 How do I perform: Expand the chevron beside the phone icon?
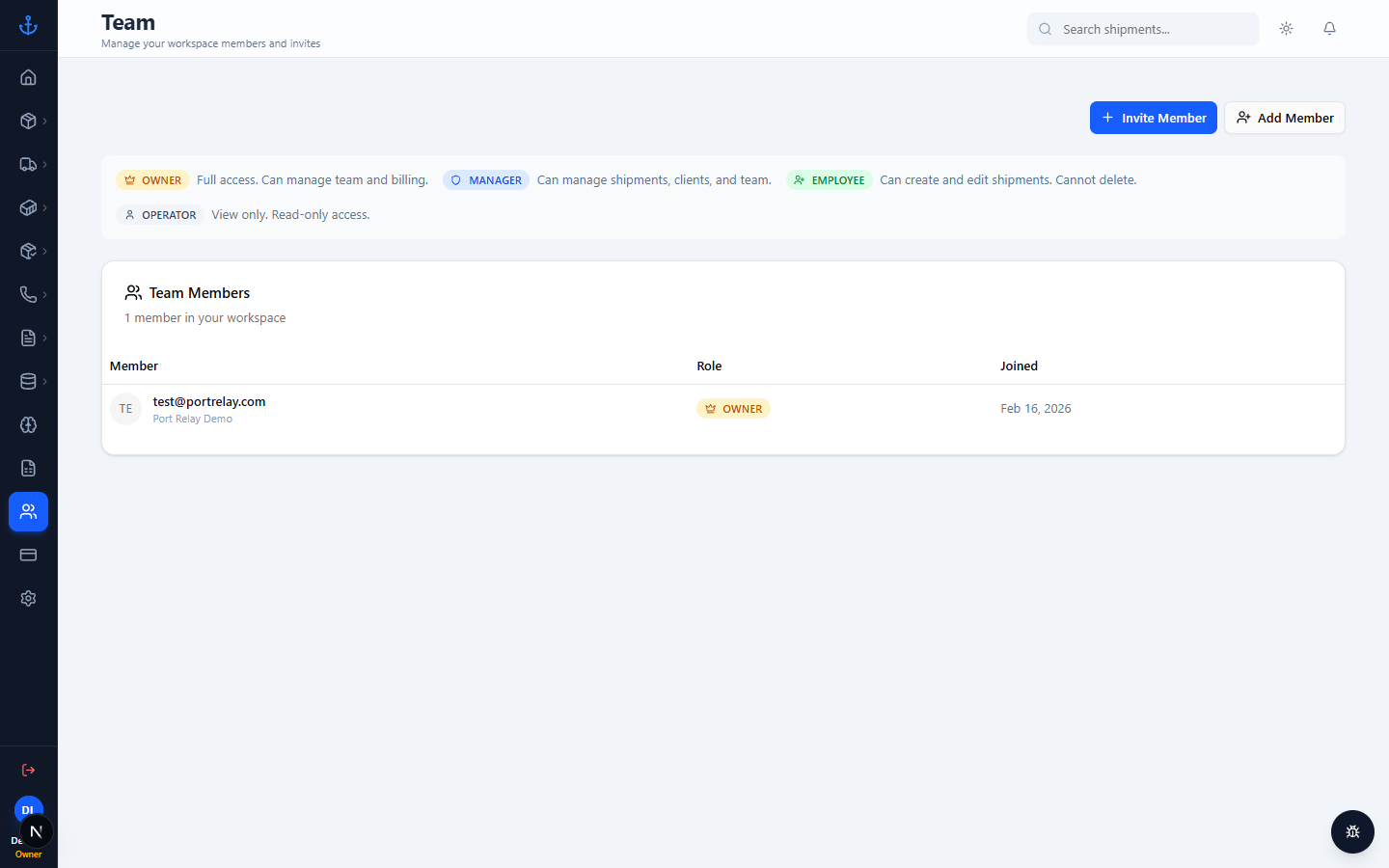[x=44, y=294]
